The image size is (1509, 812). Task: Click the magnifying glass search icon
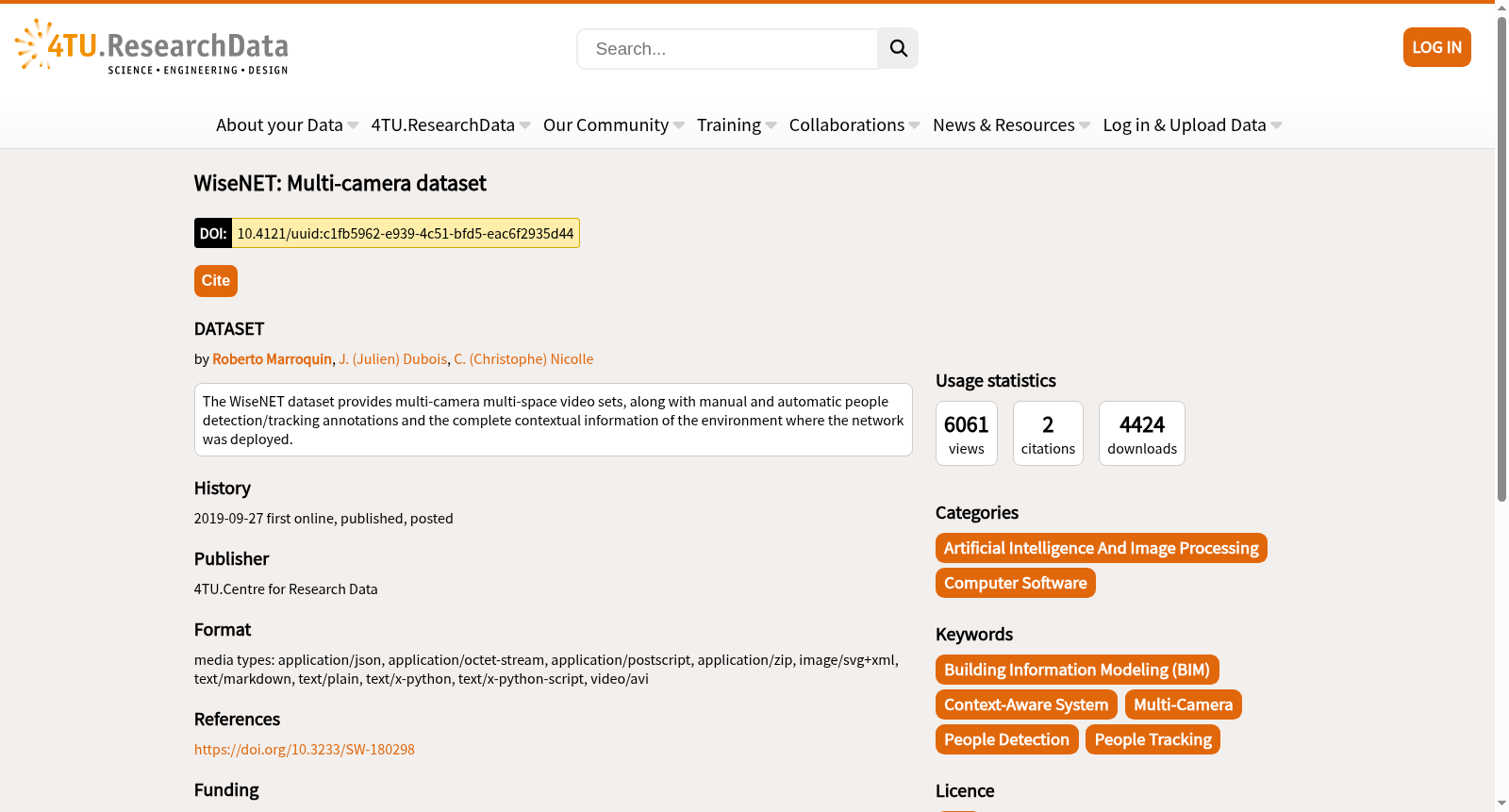898,48
